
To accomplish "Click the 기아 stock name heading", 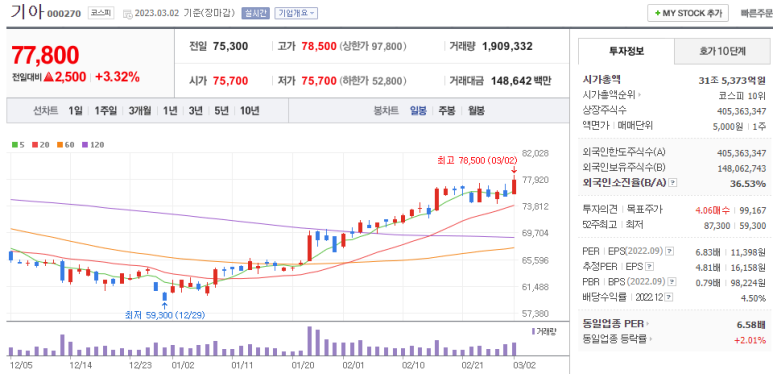I will click(x=27, y=12).
